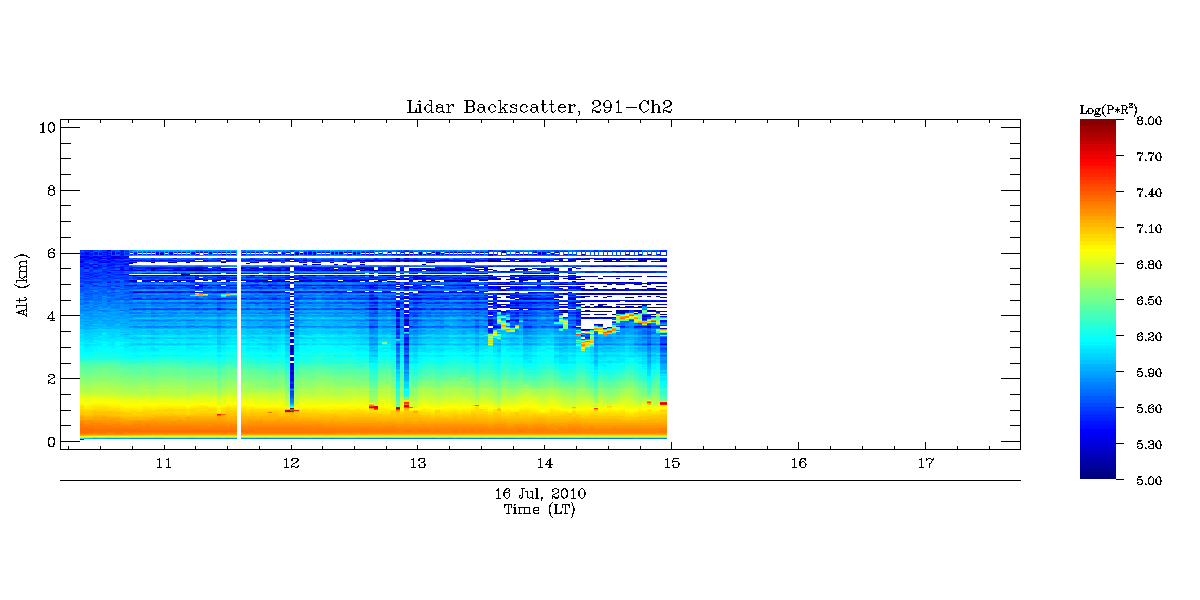Image resolution: width=1200 pixels, height=600 pixels.
Task: Click the y-axis tick label '4'
Action: (x=49, y=316)
